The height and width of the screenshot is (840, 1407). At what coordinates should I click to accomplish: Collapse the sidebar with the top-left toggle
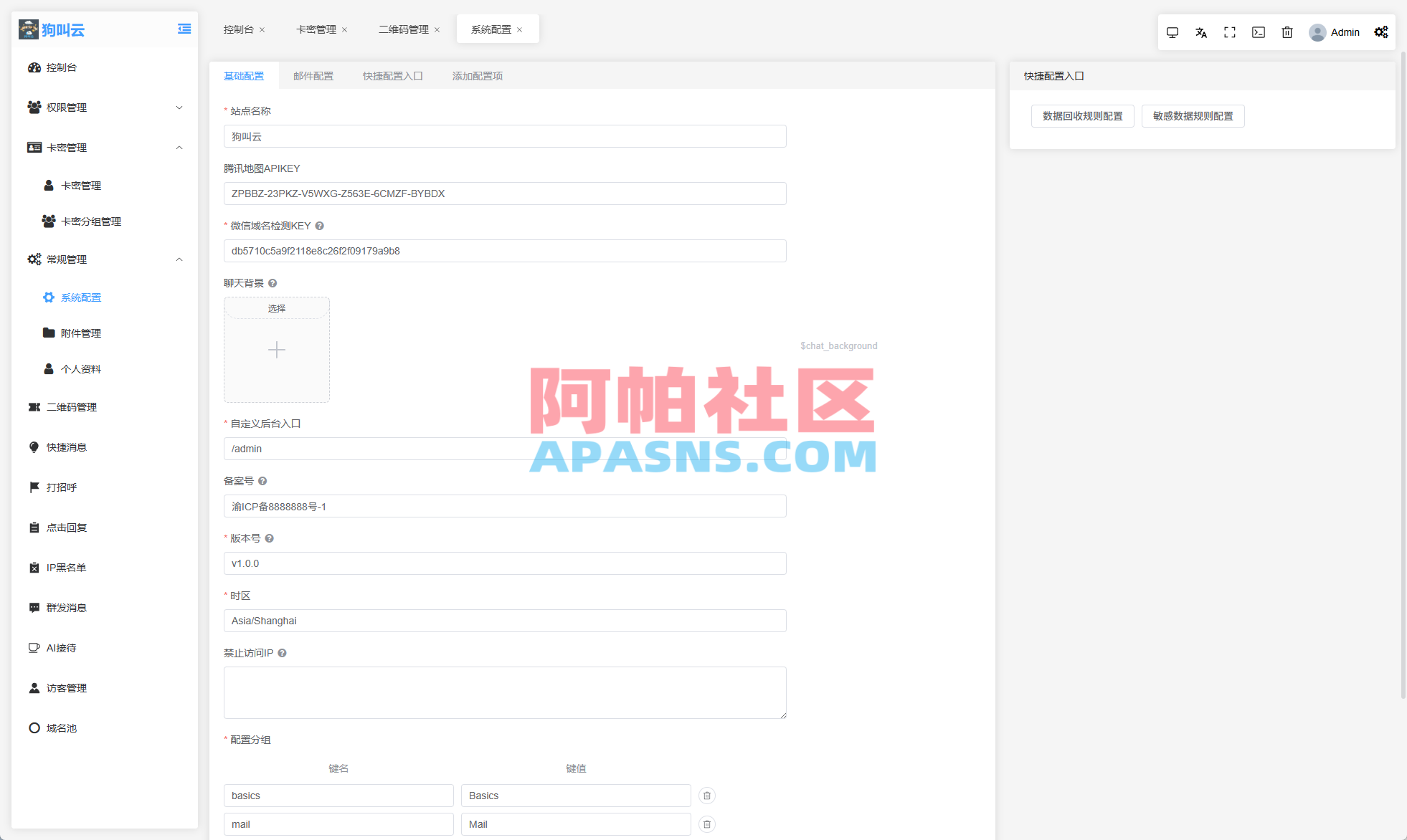point(184,28)
